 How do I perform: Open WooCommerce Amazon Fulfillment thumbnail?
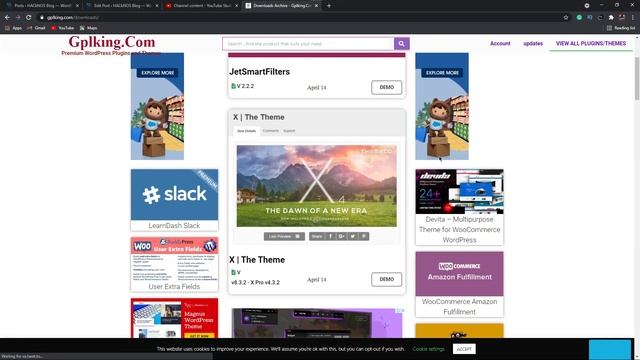coord(460,274)
